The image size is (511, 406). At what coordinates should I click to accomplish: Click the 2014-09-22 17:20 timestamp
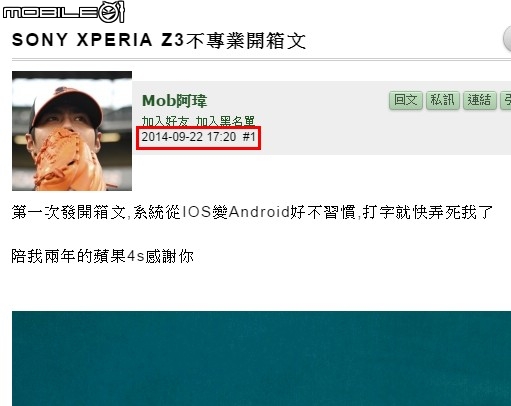(189, 137)
